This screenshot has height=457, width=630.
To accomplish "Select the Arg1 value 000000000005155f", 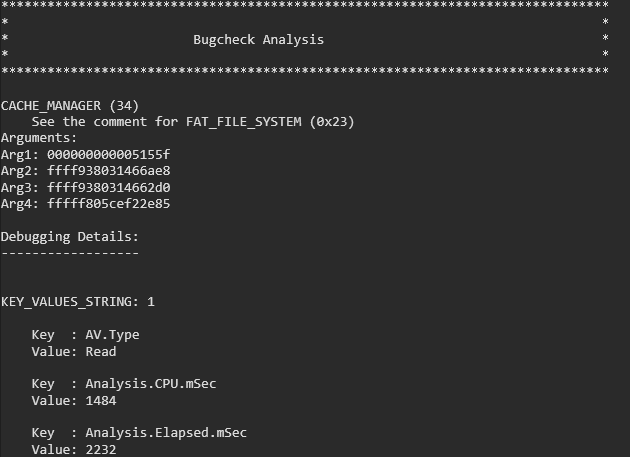I will coord(108,155).
